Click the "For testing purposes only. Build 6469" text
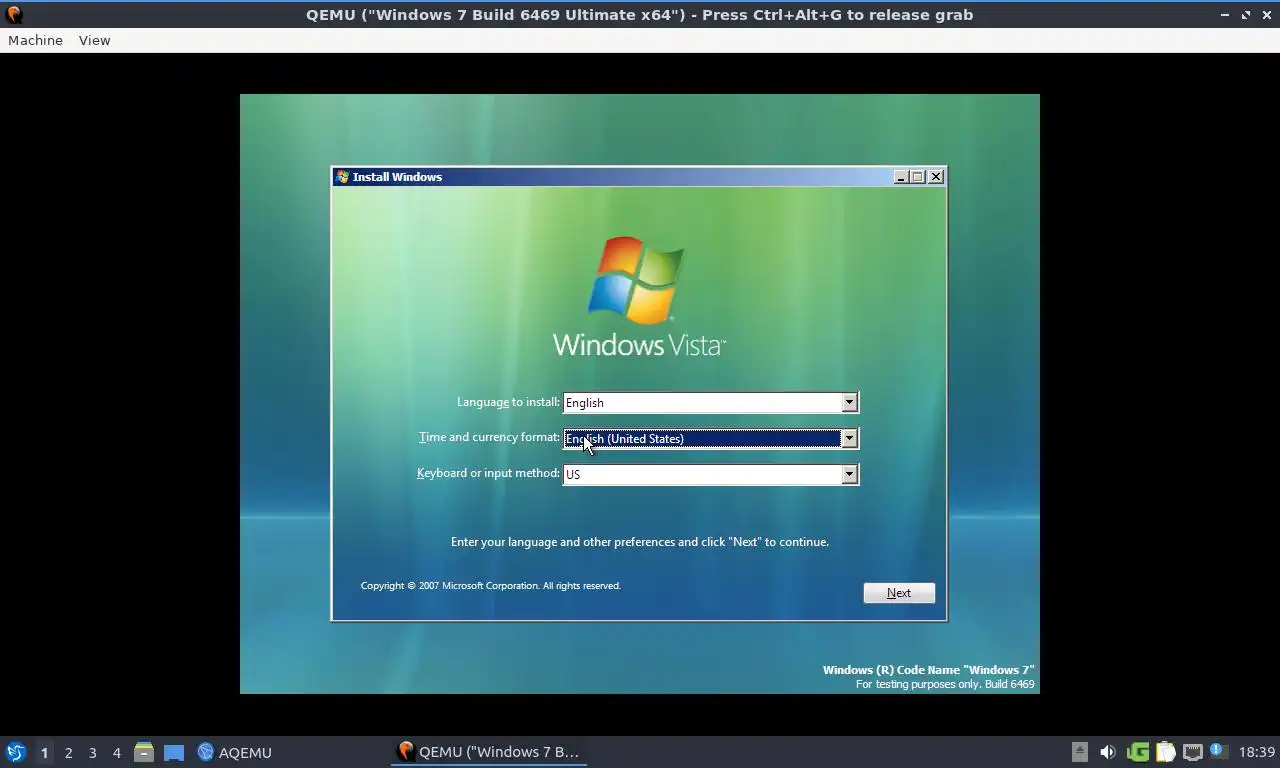The width and height of the screenshot is (1280, 768). pos(945,685)
